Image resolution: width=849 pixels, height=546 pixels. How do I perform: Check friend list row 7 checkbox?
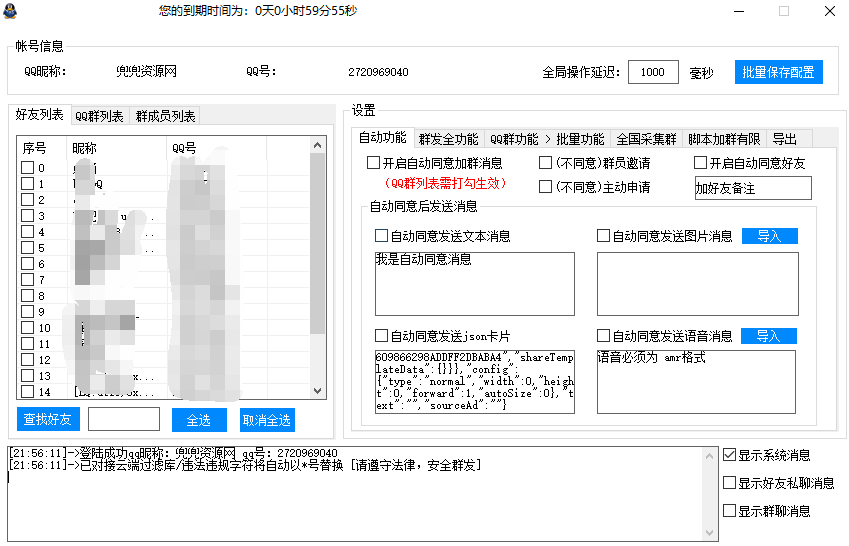(x=28, y=280)
